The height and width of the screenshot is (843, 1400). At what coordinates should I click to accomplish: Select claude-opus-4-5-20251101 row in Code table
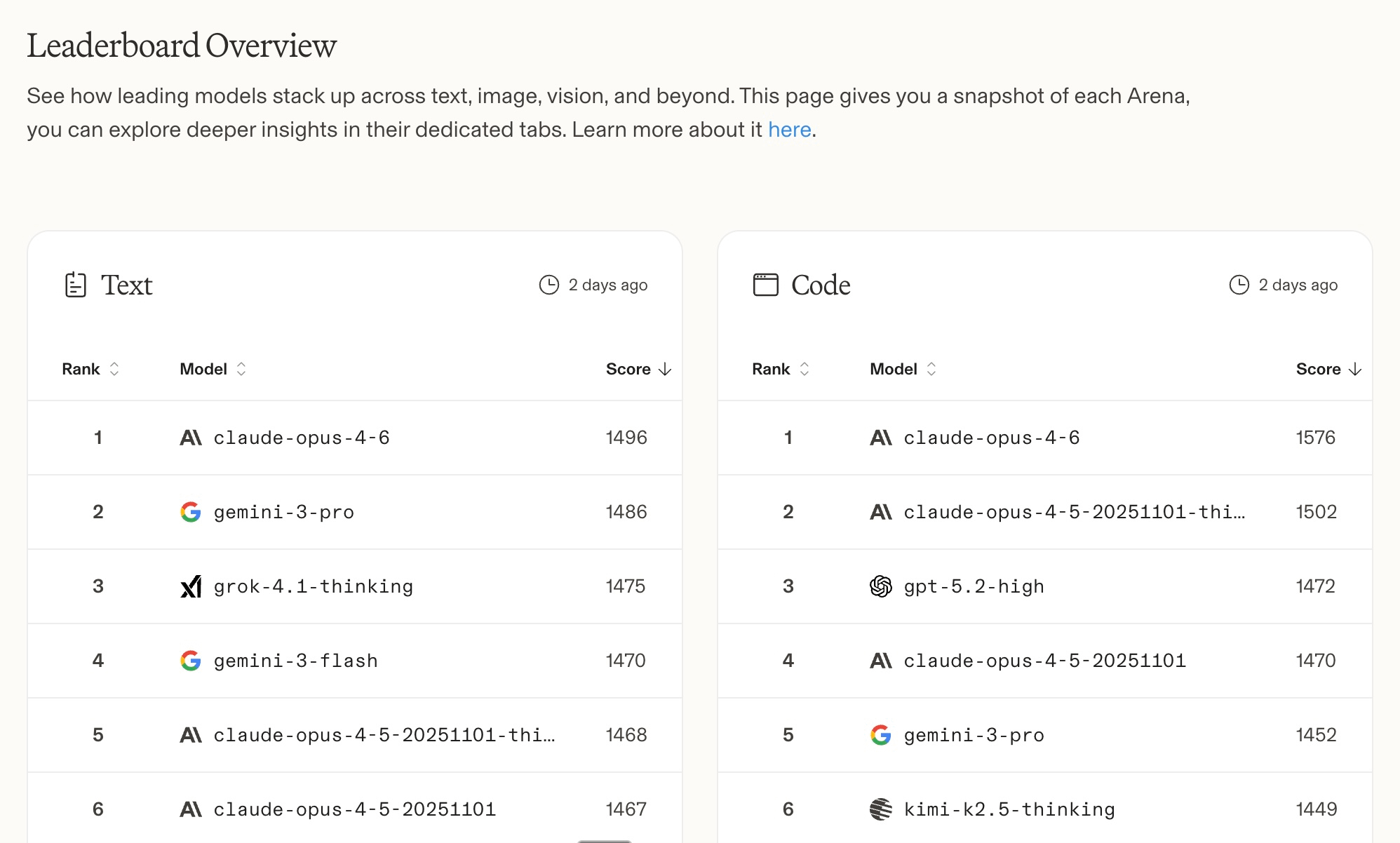1045,661
